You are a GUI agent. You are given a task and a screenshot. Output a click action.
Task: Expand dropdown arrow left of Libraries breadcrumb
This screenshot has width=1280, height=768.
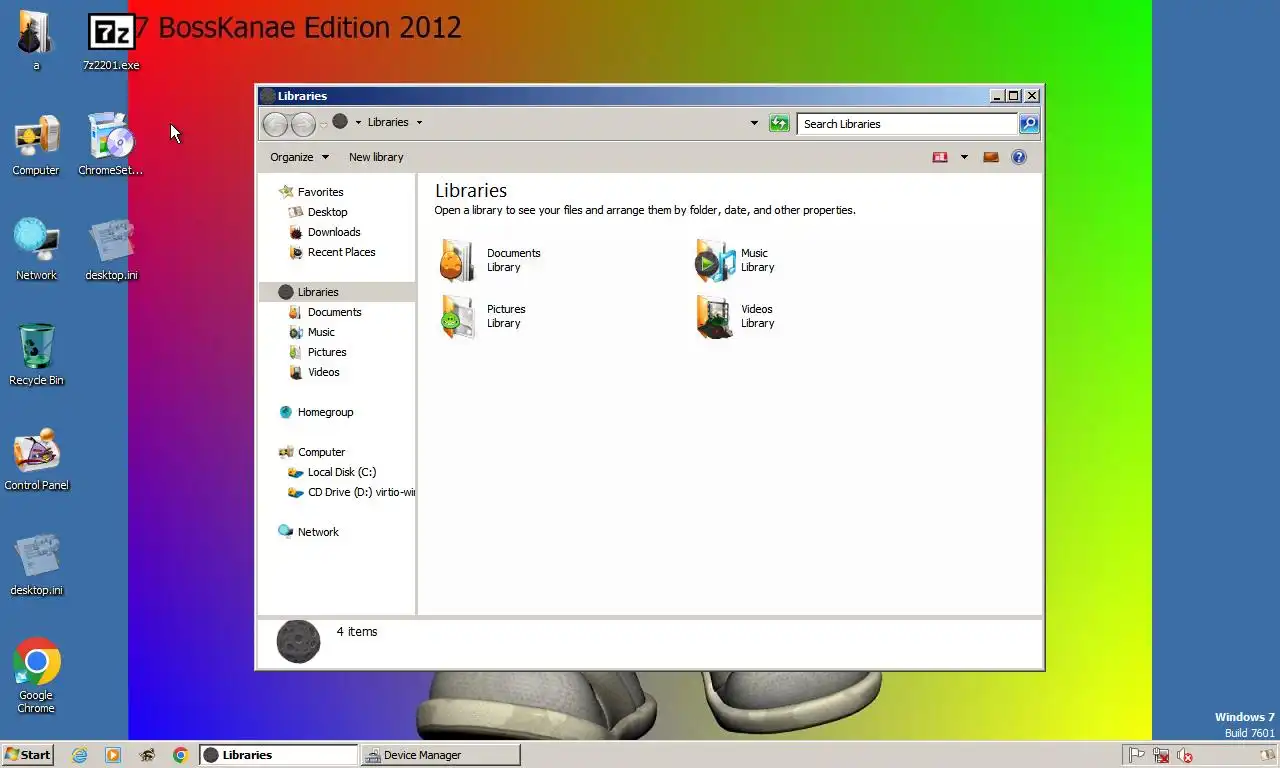click(x=358, y=122)
